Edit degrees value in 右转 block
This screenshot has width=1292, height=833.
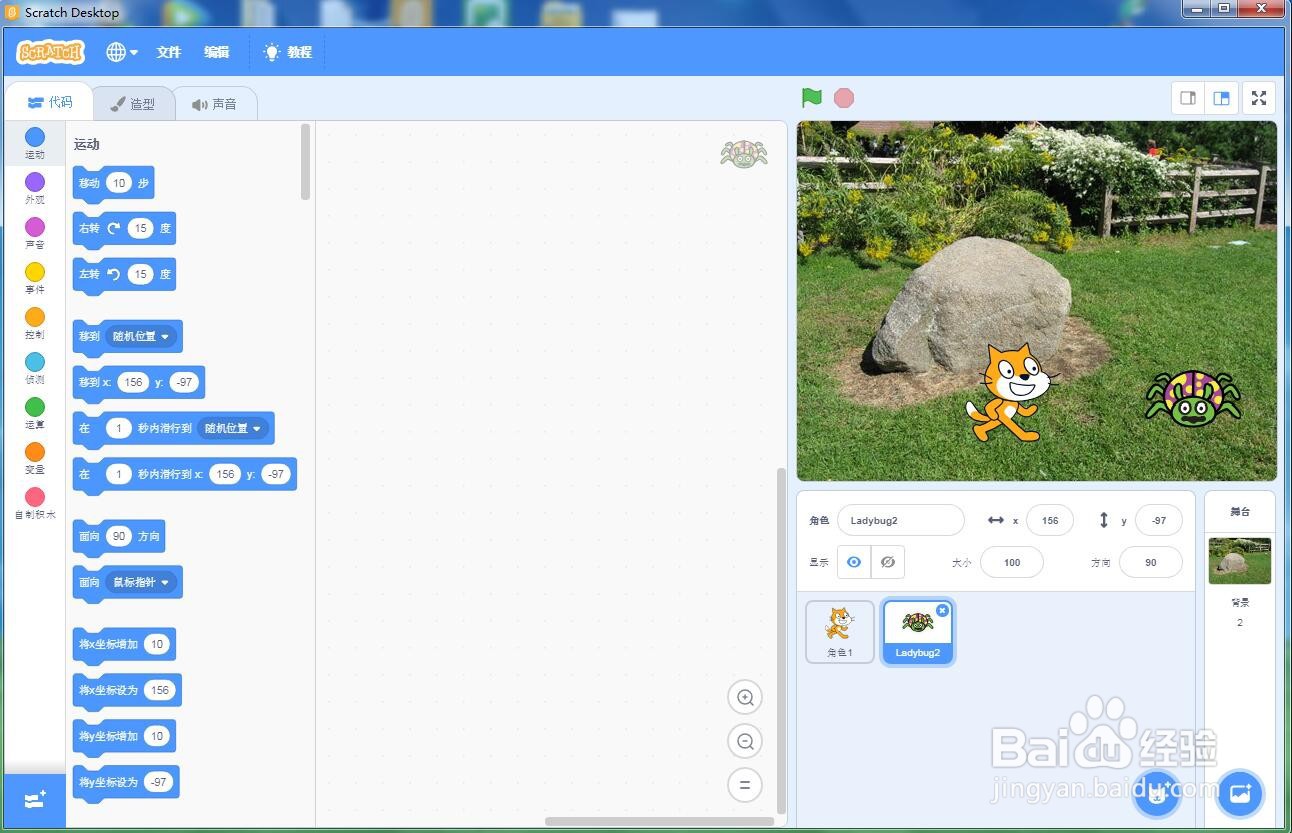click(140, 228)
